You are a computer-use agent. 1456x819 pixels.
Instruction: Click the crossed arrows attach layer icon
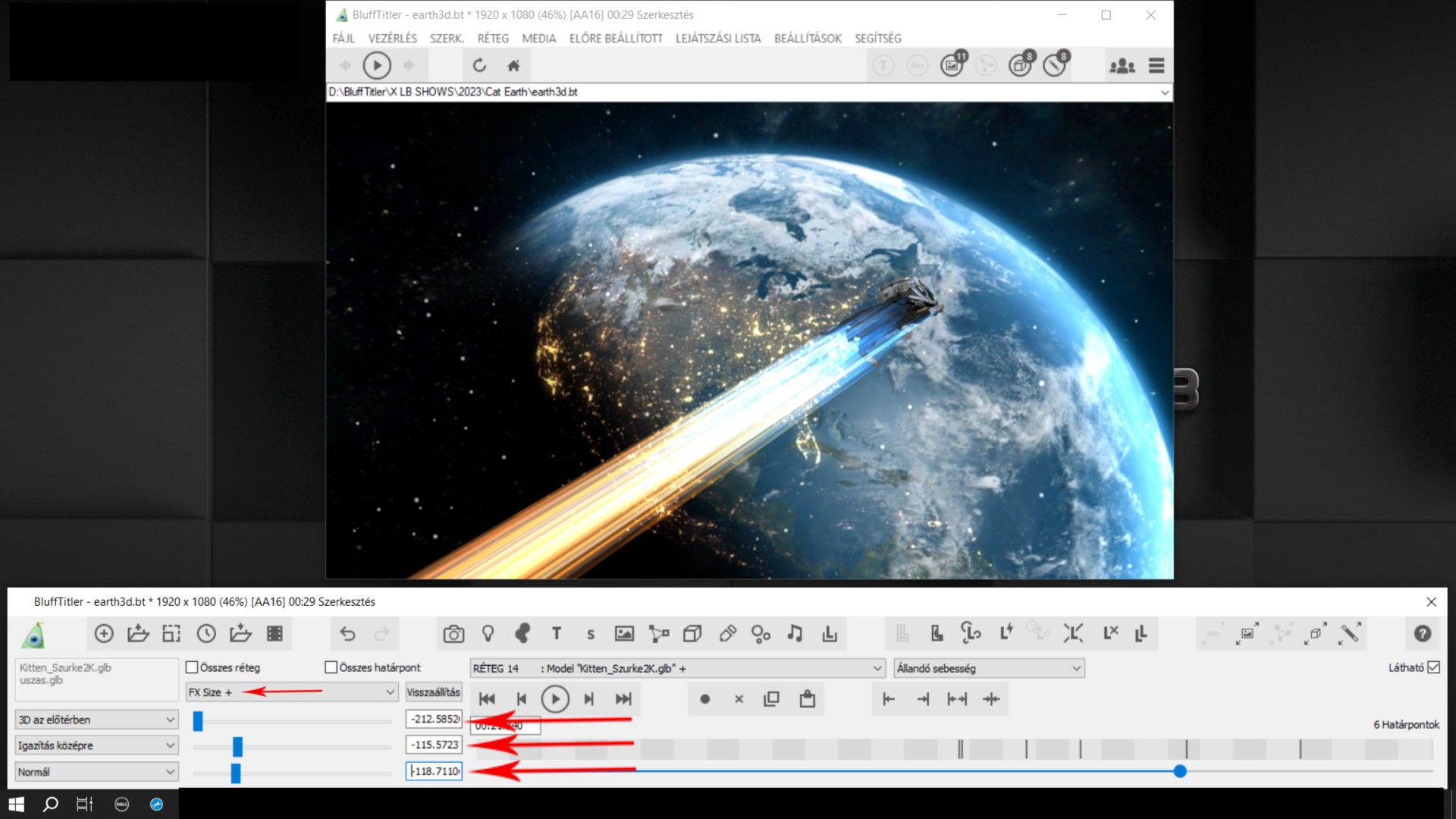pyautogui.click(x=1074, y=633)
